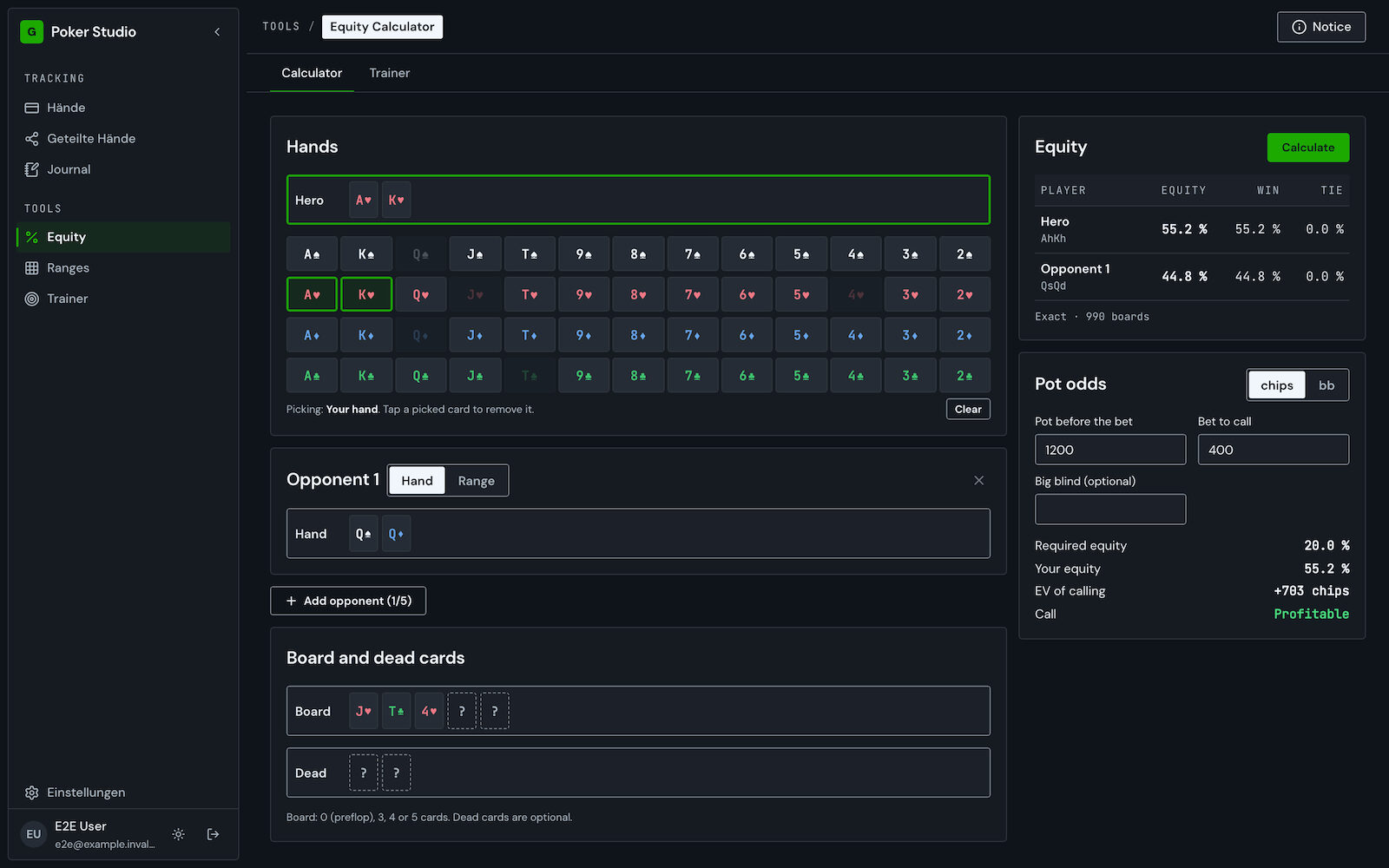This screenshot has height=868, width=1389.
Task: Open Einstellungen settings
Action: pos(123,792)
